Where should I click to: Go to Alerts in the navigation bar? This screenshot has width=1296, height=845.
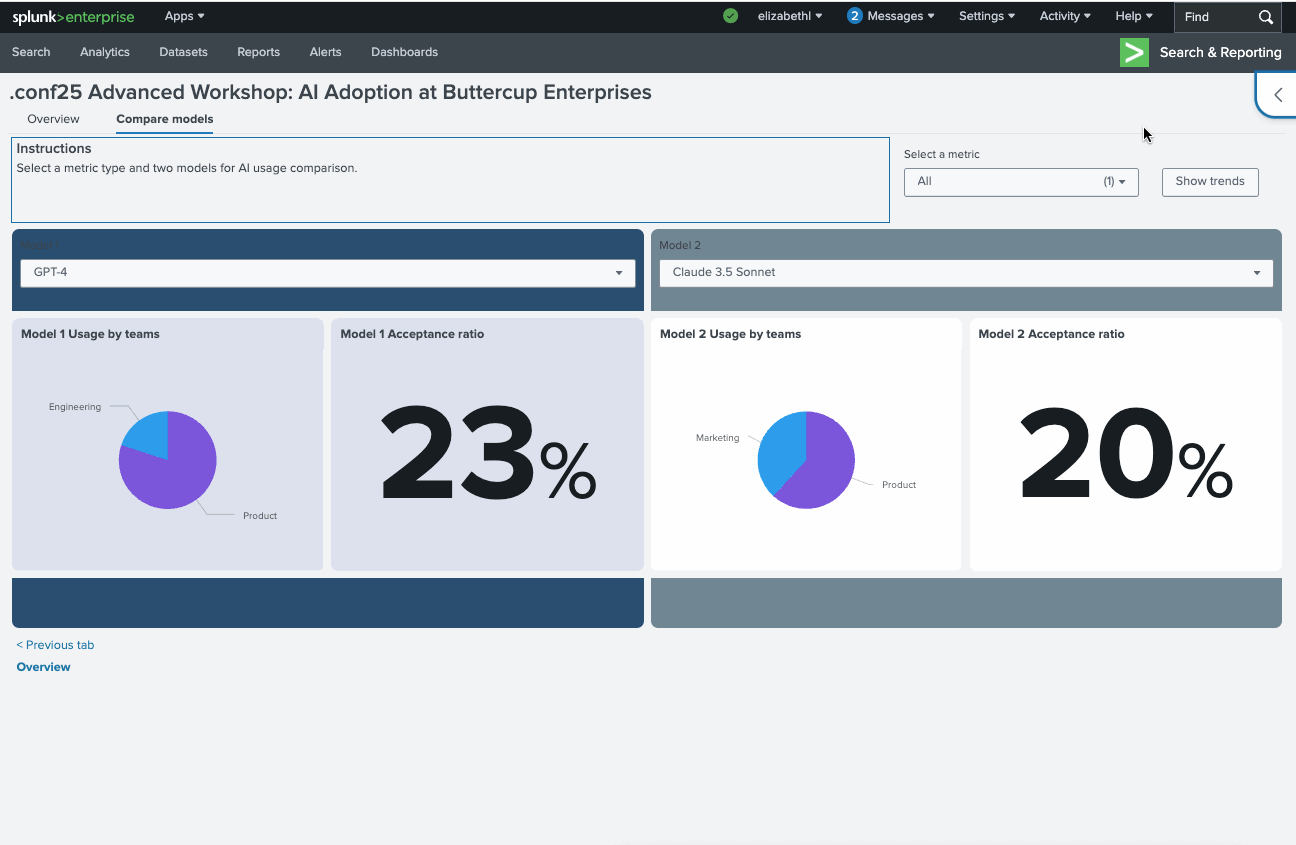click(x=325, y=52)
